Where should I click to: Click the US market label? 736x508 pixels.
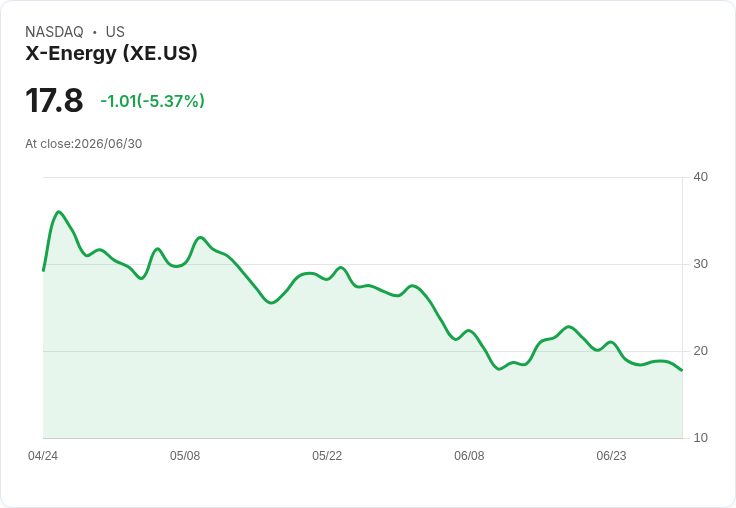[115, 32]
